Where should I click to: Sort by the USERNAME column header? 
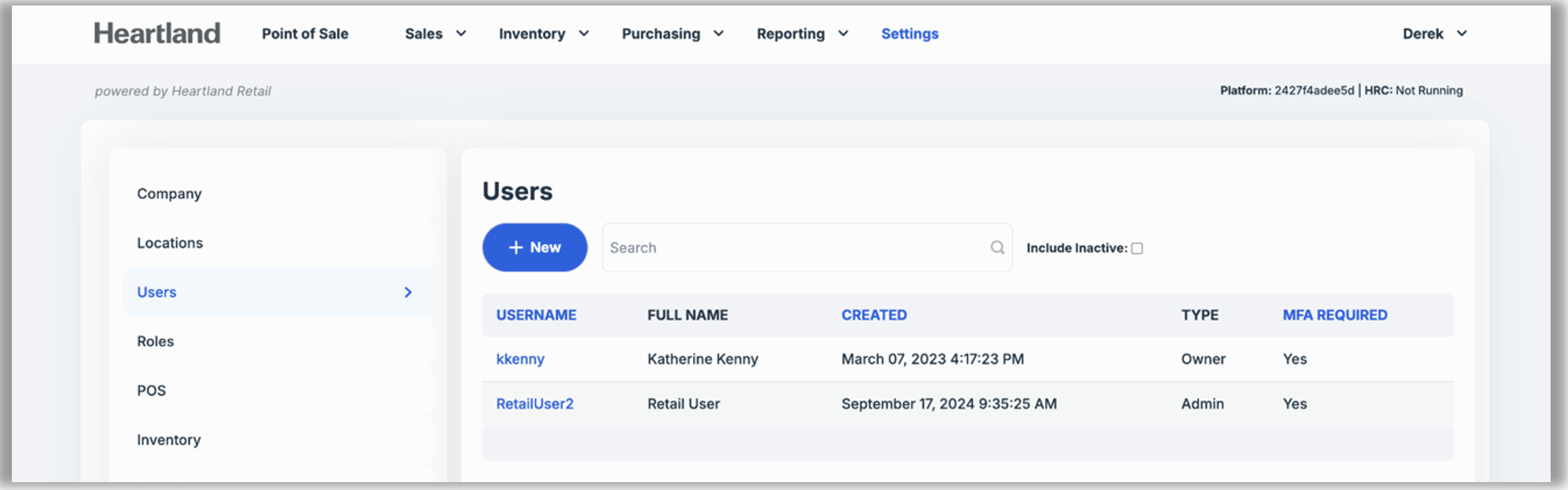tap(536, 315)
